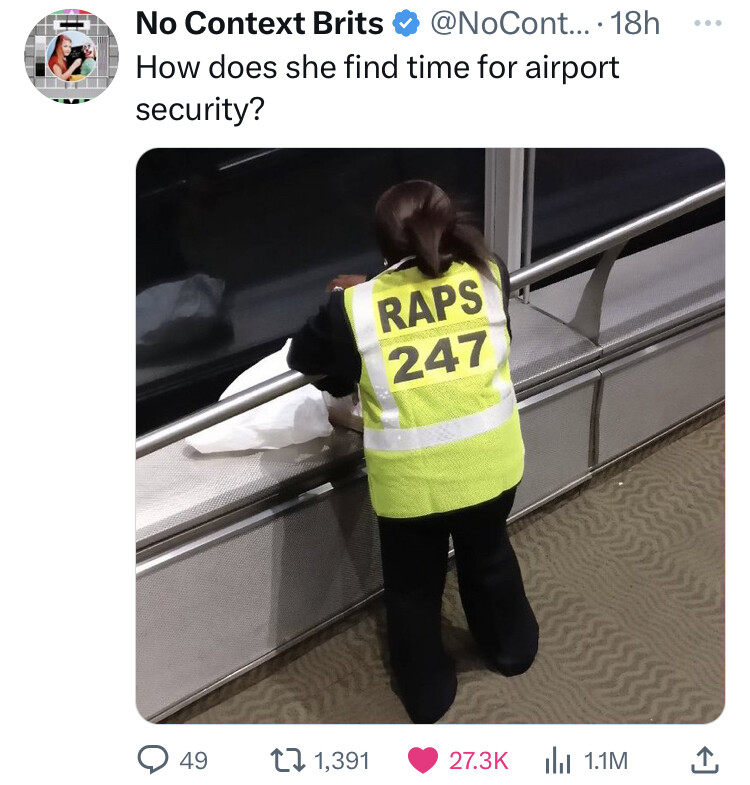750x785 pixels.
Task: Click the 49 replies count
Action: pyautogui.click(x=193, y=760)
